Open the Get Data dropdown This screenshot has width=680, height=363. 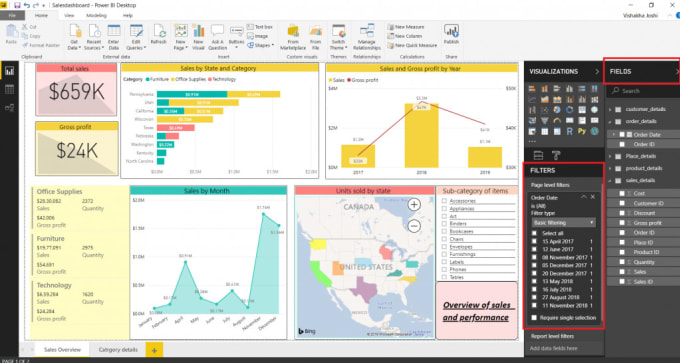(75, 37)
